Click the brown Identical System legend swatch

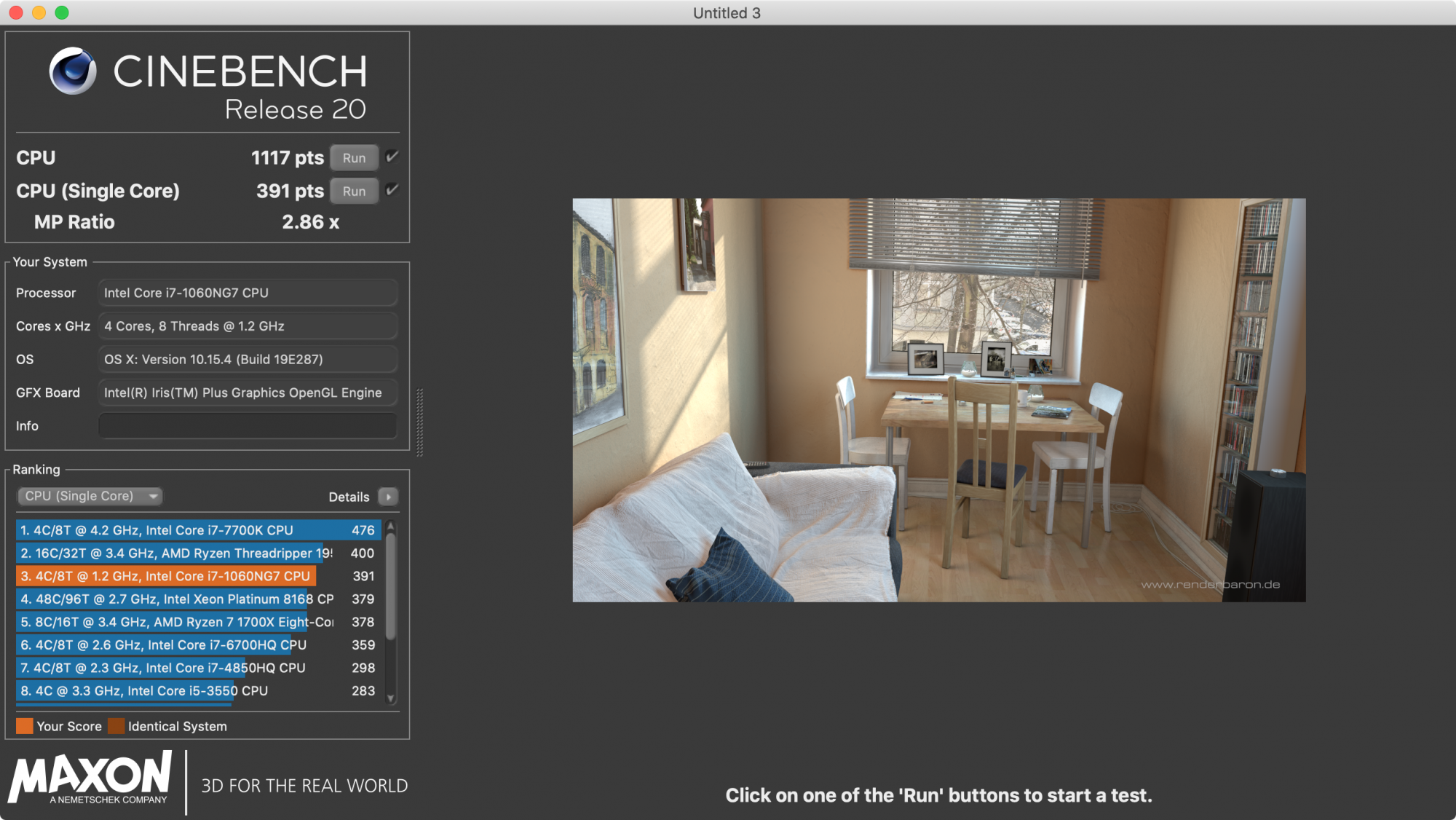[x=116, y=726]
